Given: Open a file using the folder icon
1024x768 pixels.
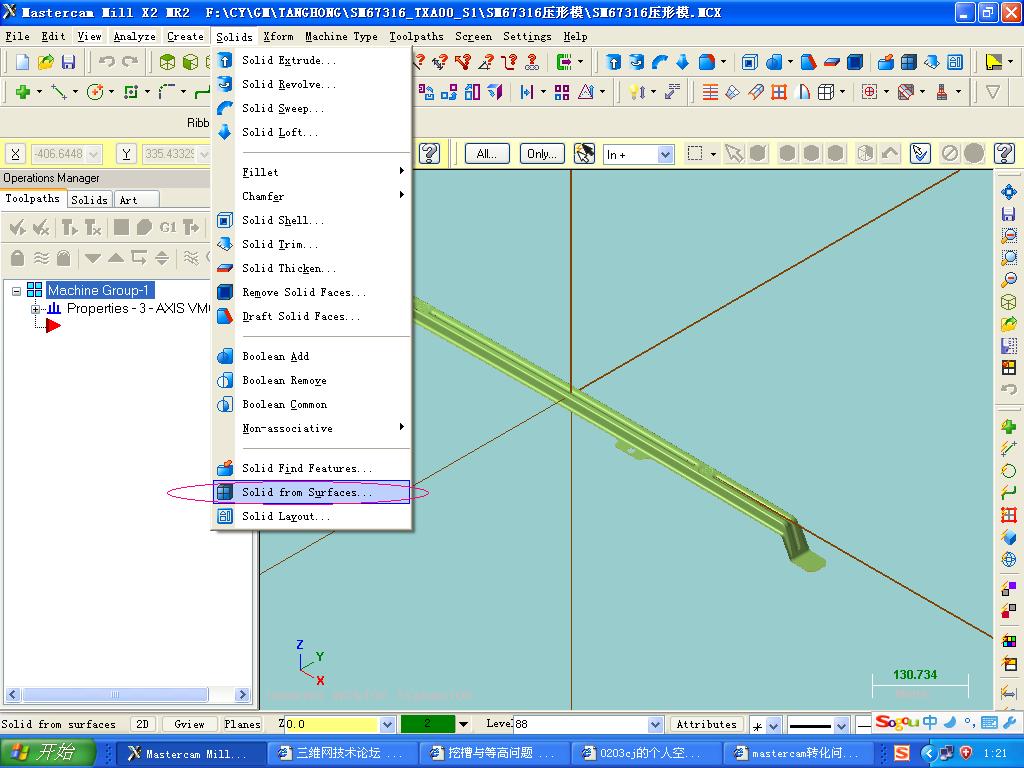Looking at the screenshot, I should click(46, 62).
